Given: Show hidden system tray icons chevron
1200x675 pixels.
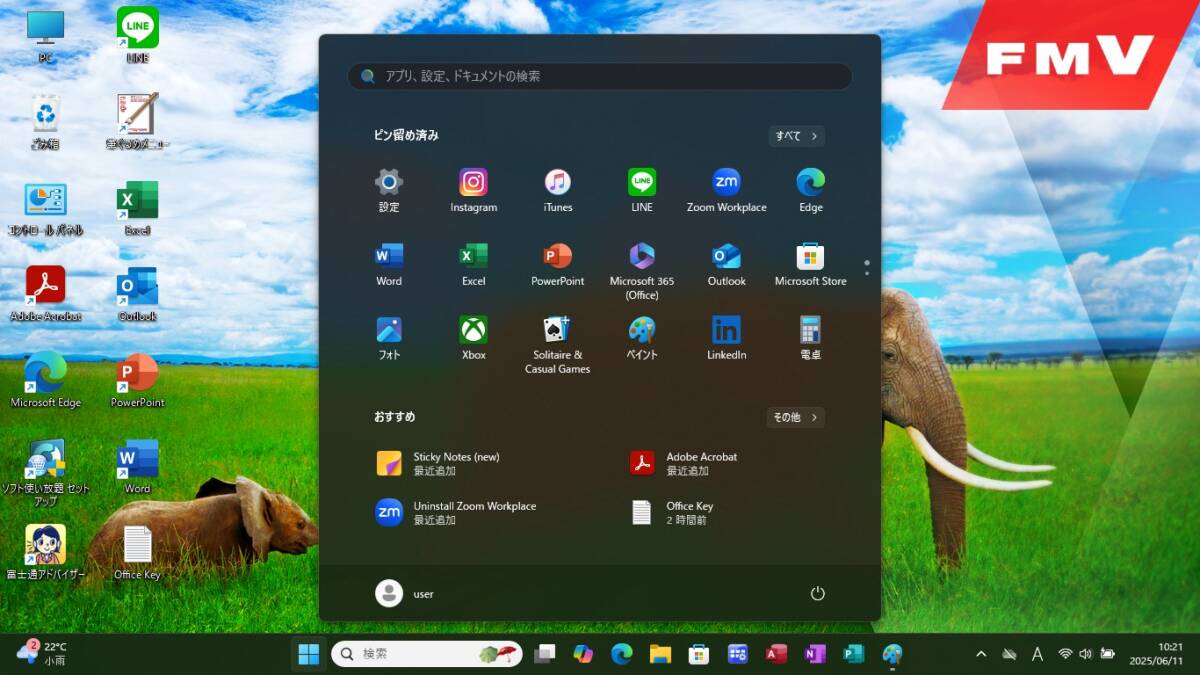Looking at the screenshot, I should point(981,654).
